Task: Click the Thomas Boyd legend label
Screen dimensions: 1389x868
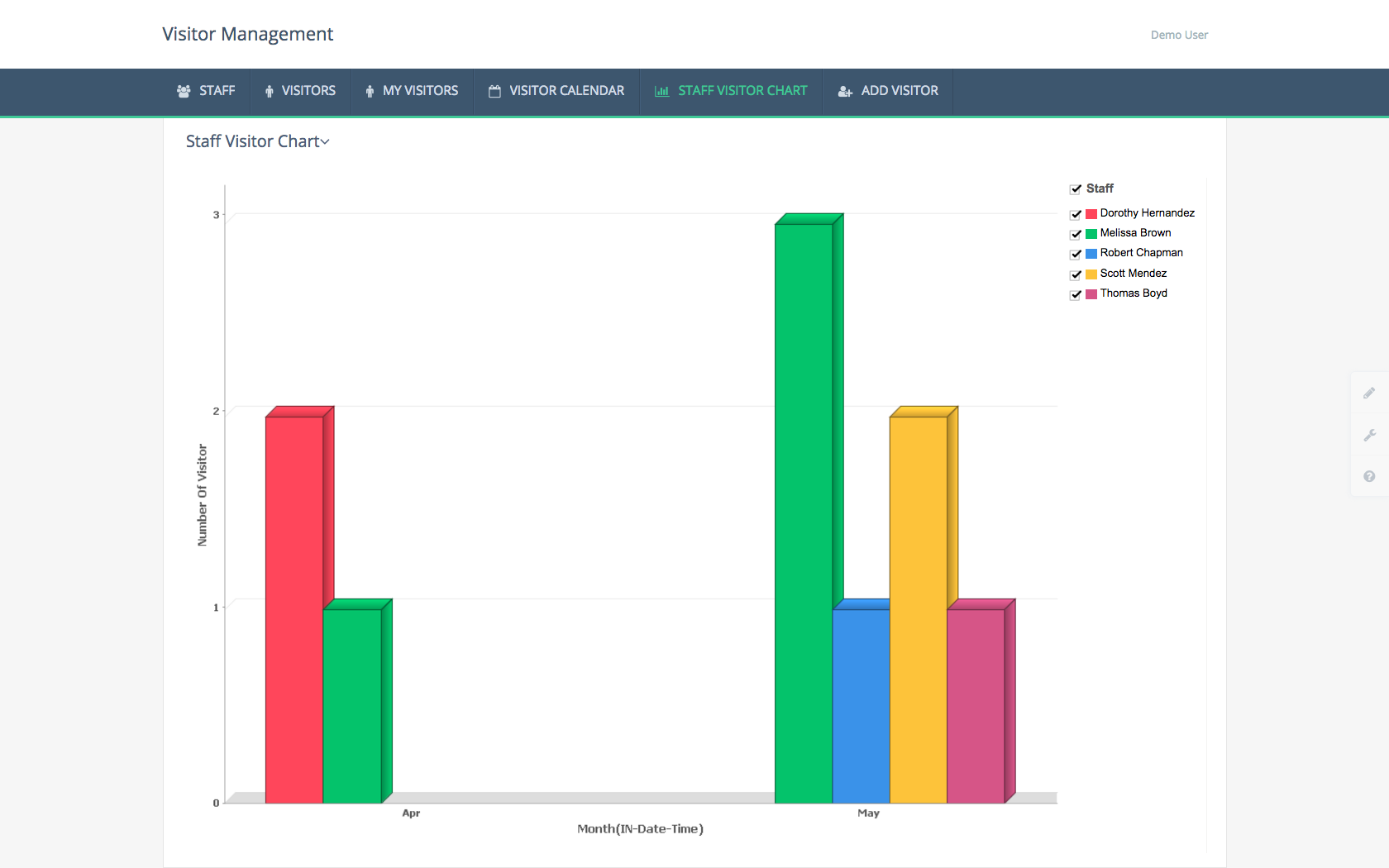Action: [x=1134, y=293]
